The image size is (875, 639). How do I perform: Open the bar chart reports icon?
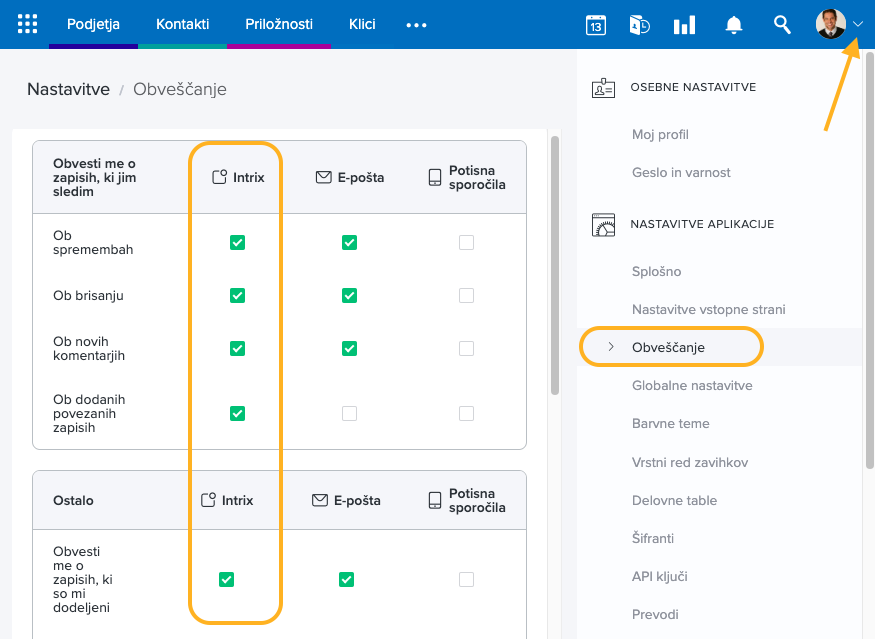(684, 25)
